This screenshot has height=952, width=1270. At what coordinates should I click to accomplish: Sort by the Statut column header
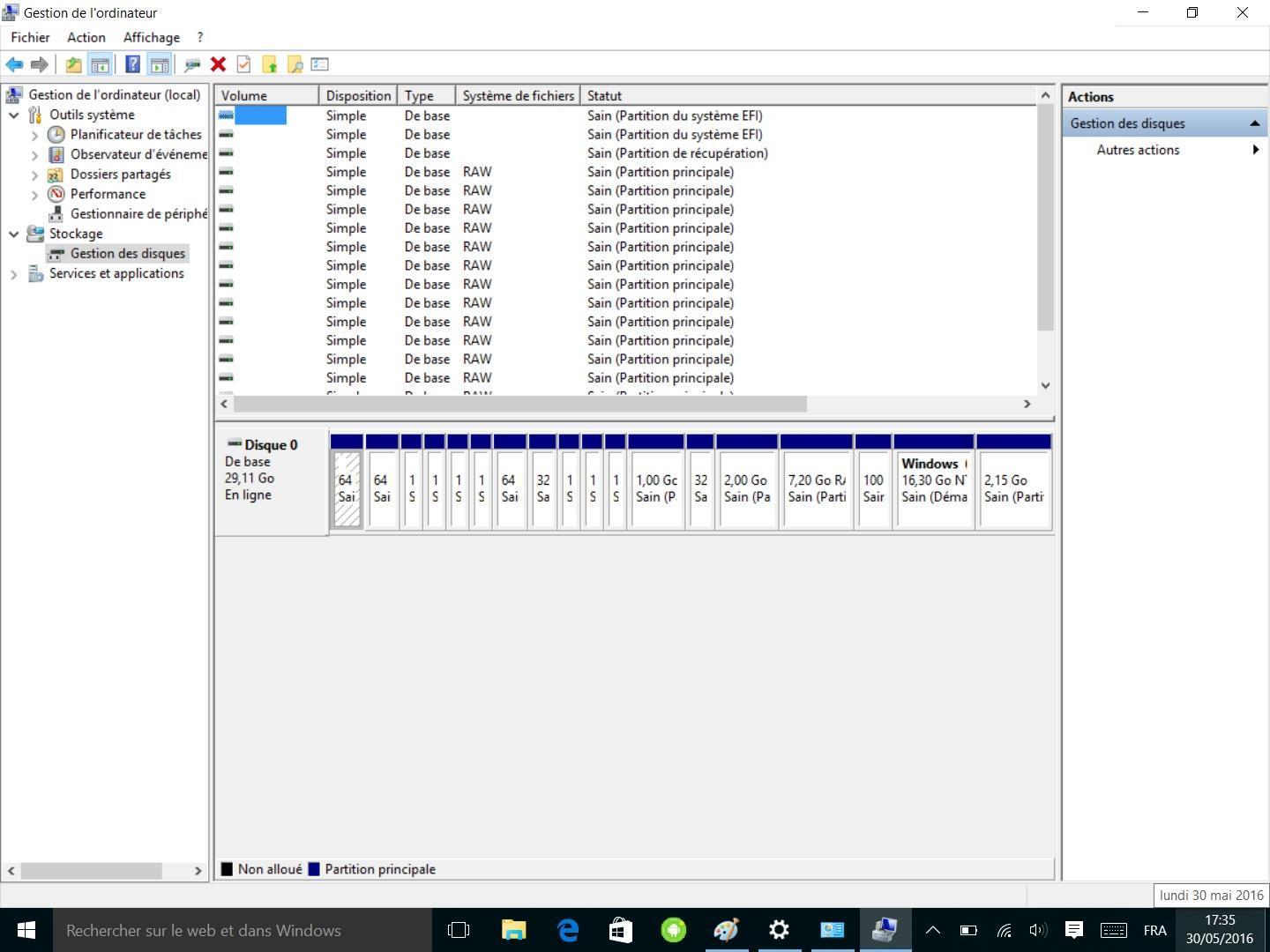pos(604,95)
